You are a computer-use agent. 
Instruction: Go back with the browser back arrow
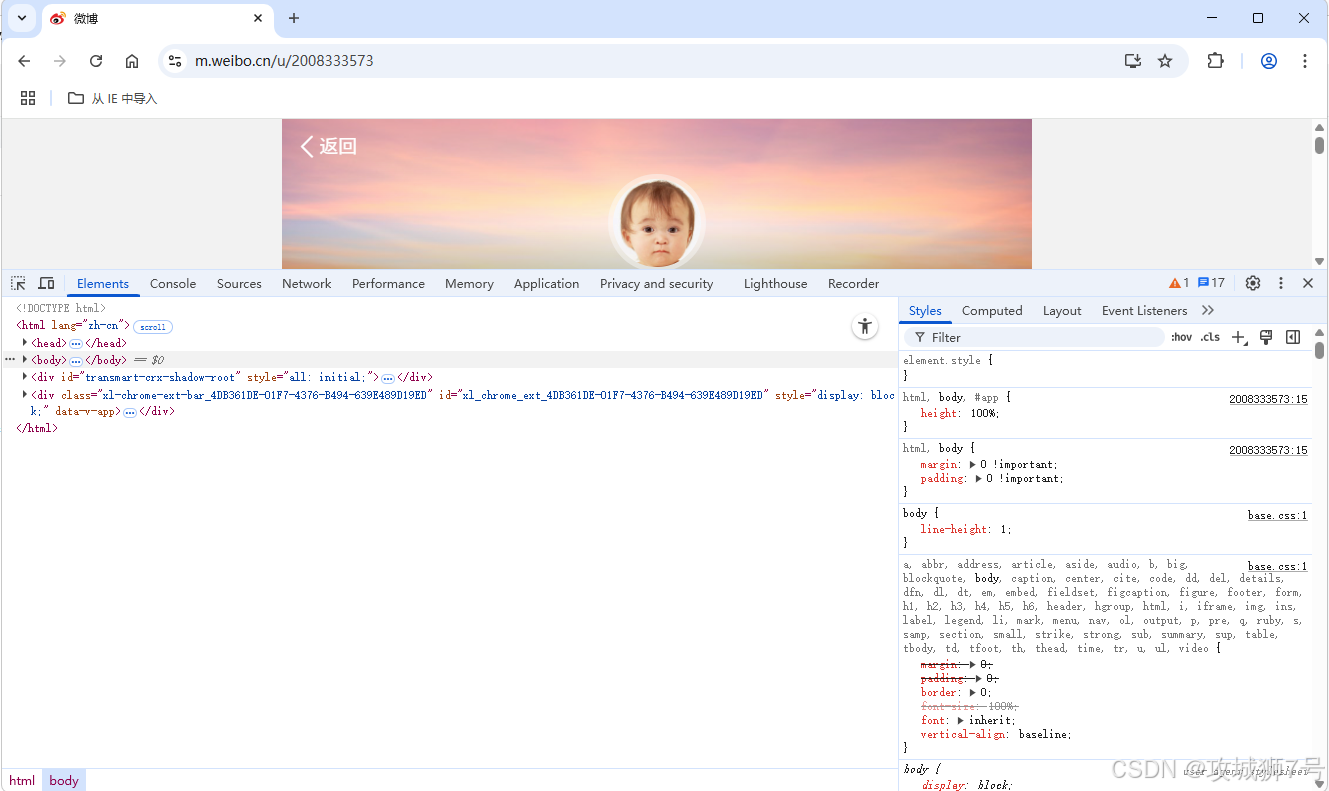(x=25, y=61)
